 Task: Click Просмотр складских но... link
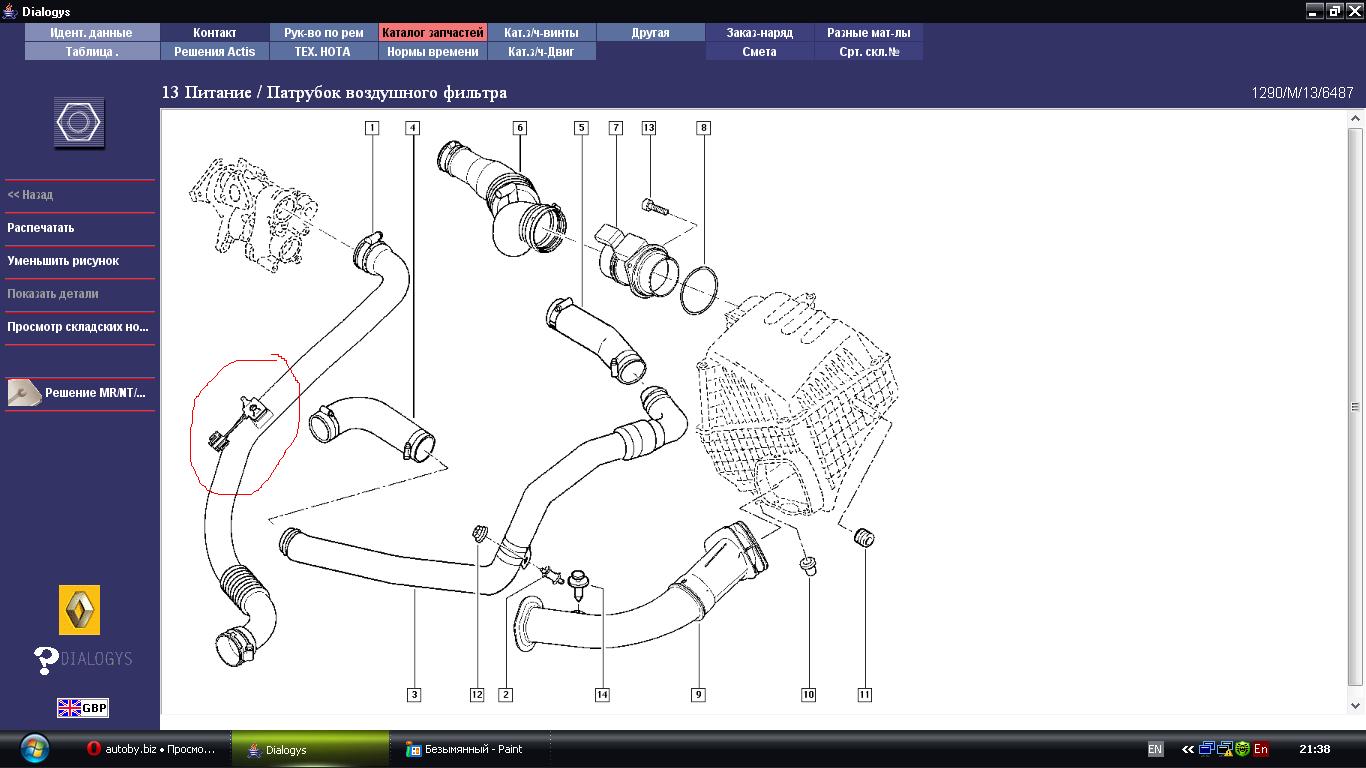[x=78, y=327]
